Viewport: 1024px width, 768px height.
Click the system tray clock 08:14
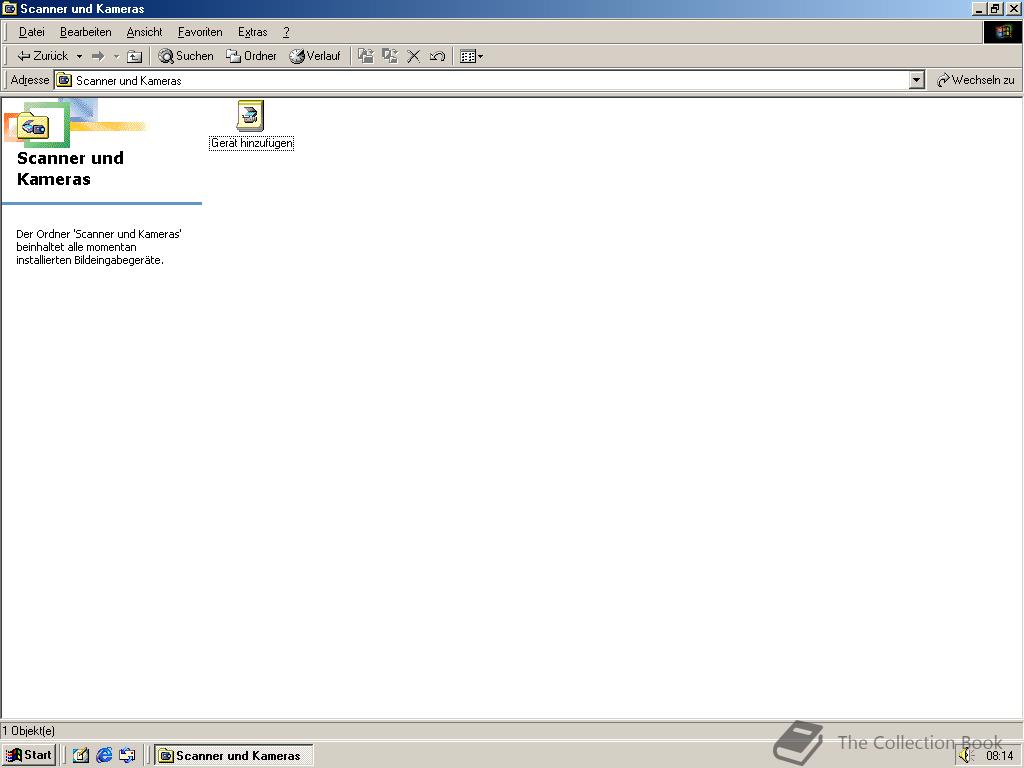[x=999, y=756]
